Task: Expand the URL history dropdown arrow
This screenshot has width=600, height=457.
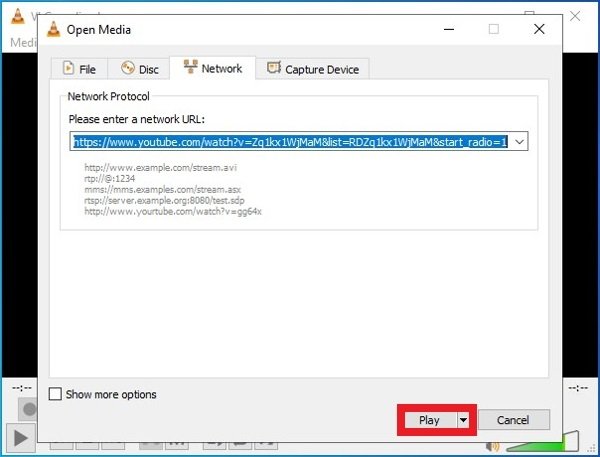Action: coord(519,142)
